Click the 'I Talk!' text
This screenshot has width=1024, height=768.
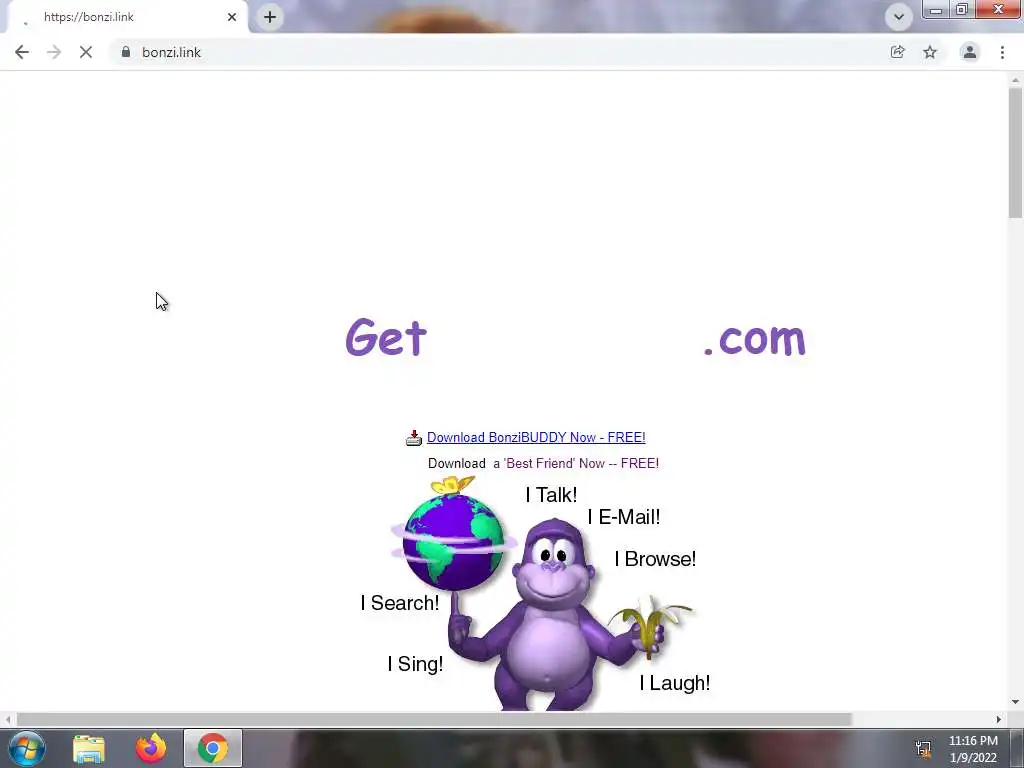click(x=551, y=495)
